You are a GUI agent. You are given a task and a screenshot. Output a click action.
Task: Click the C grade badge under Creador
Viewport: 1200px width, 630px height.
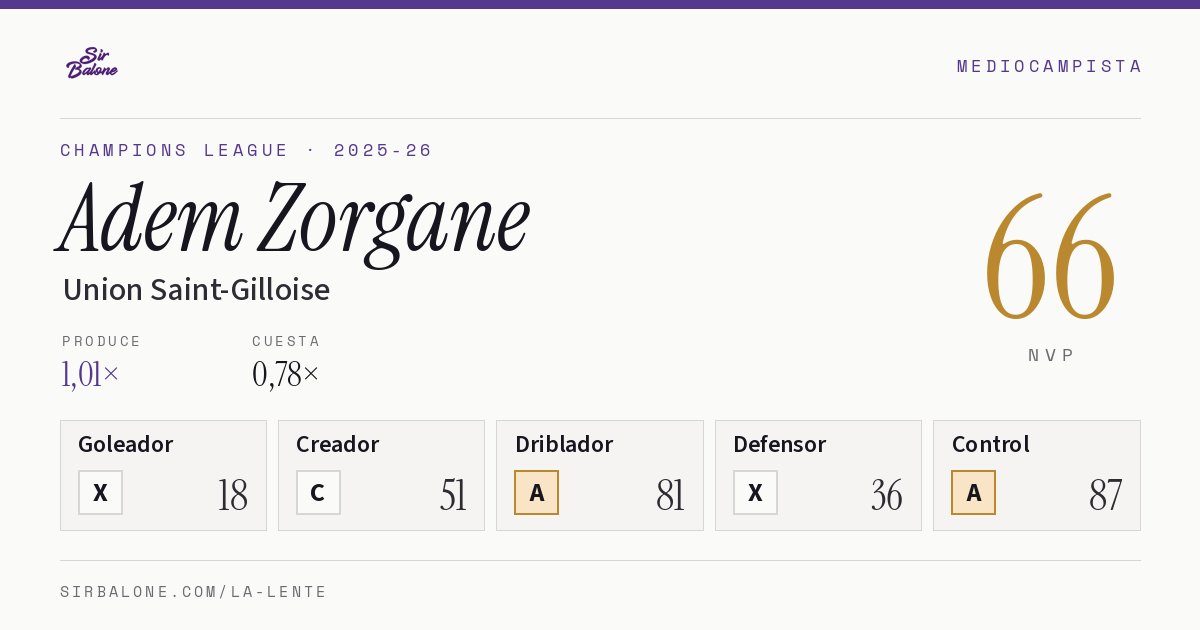318,493
